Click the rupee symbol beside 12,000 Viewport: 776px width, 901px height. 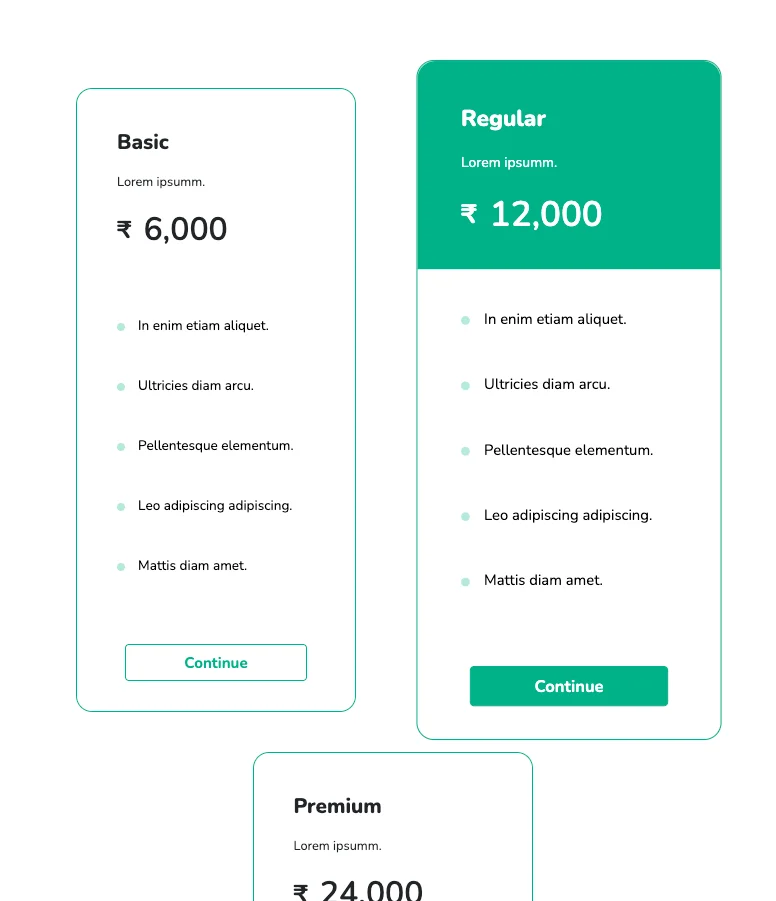467,213
